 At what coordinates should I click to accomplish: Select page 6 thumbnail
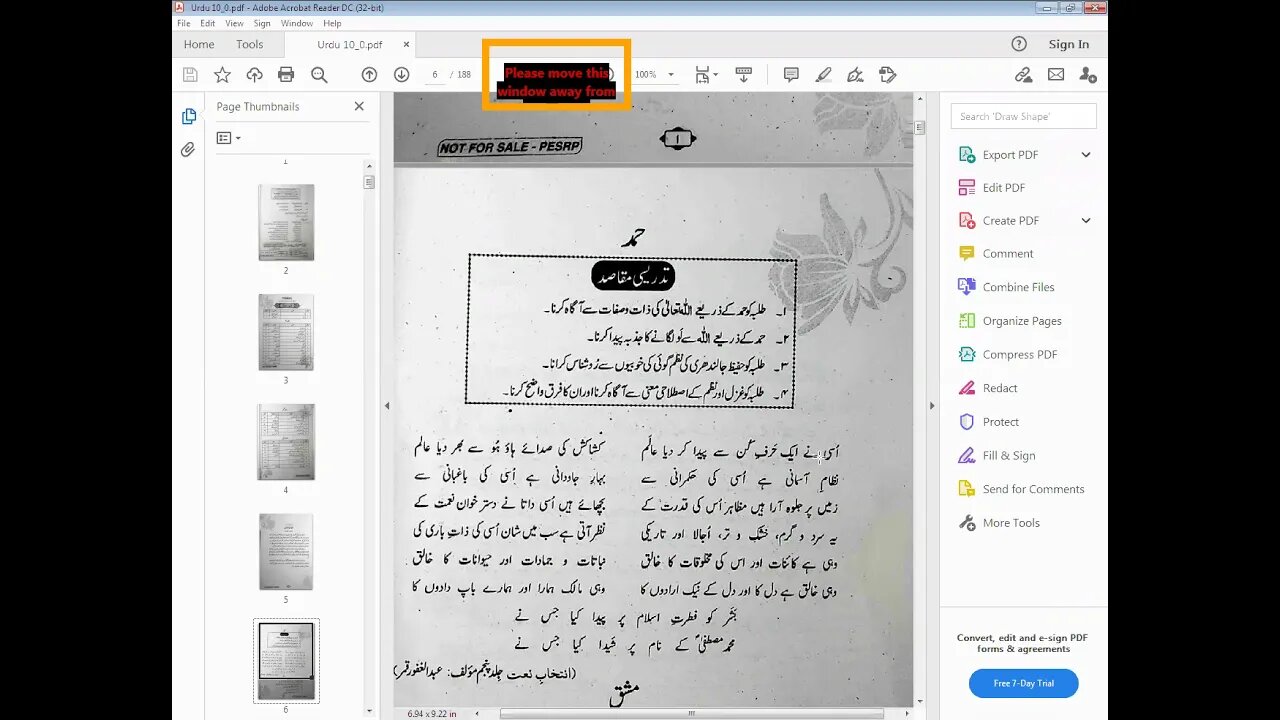[x=286, y=661]
